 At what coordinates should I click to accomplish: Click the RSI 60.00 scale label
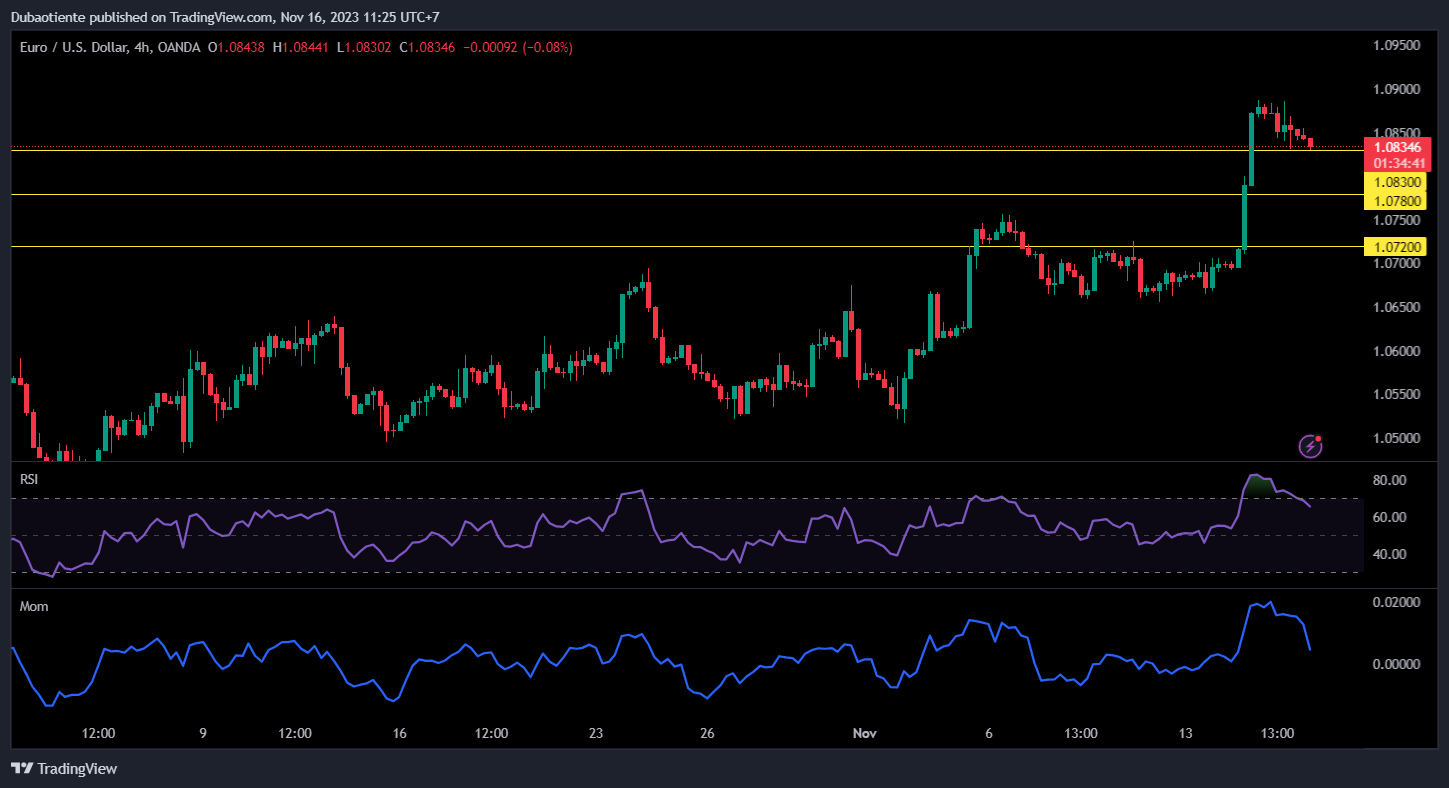pos(1391,517)
